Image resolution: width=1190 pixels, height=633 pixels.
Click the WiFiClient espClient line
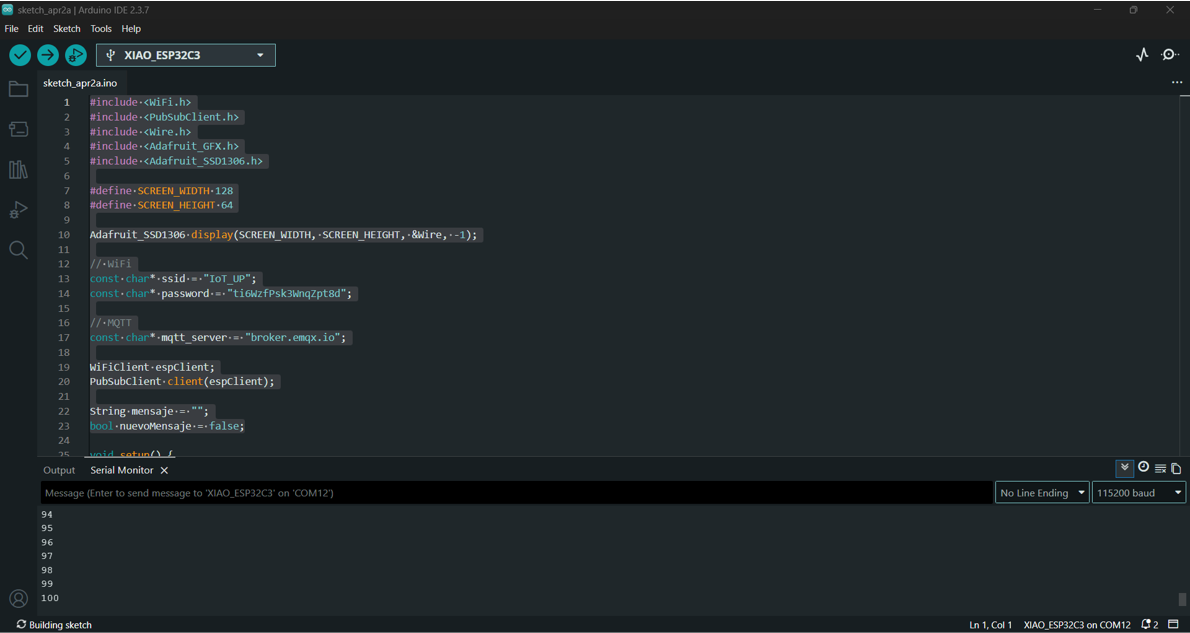[x=154, y=367]
